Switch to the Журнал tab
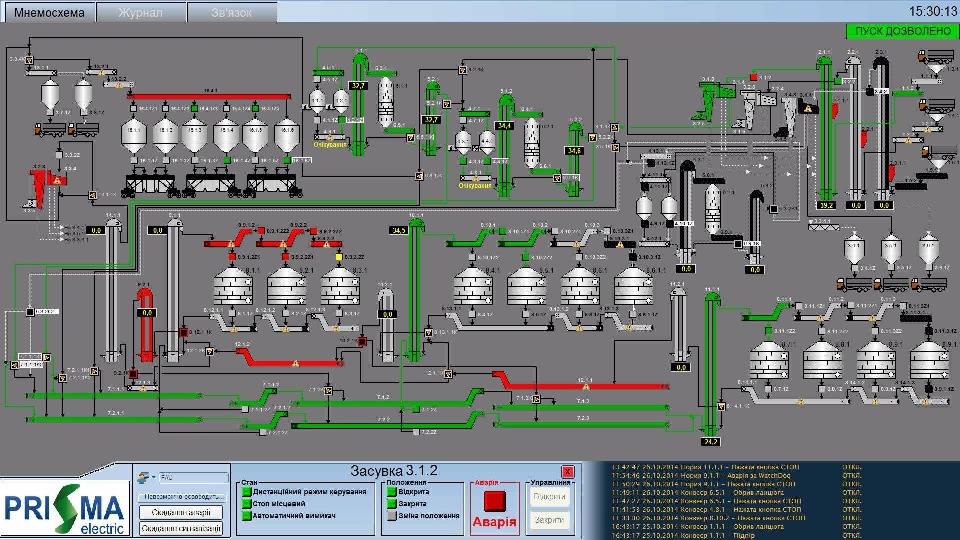 point(141,12)
